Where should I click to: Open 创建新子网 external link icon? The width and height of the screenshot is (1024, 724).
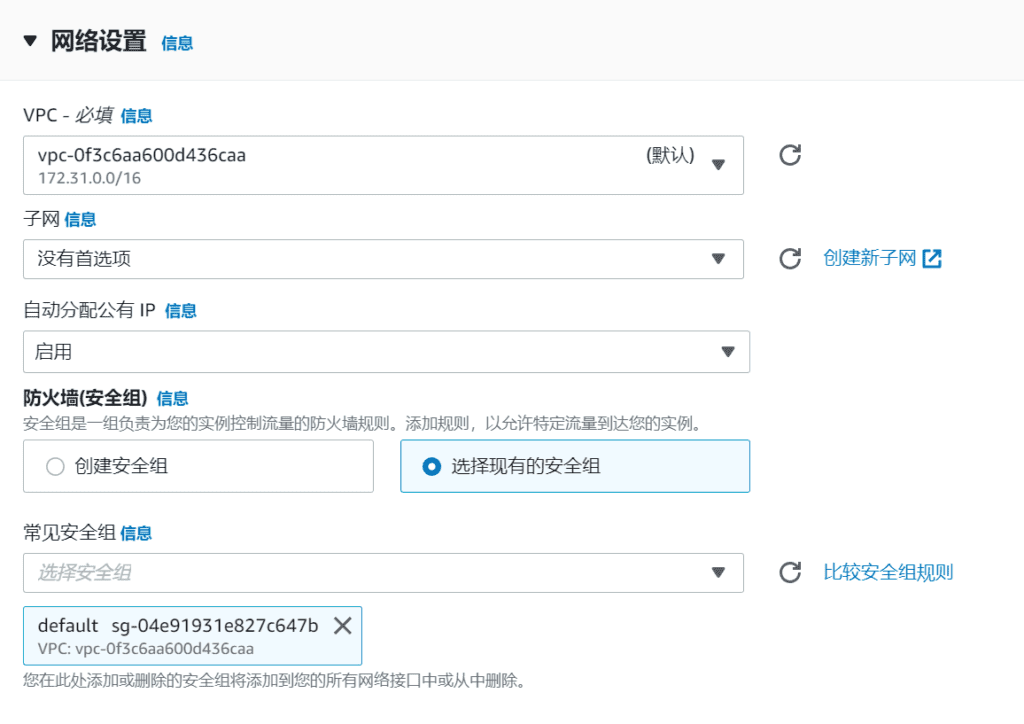[x=931, y=257]
